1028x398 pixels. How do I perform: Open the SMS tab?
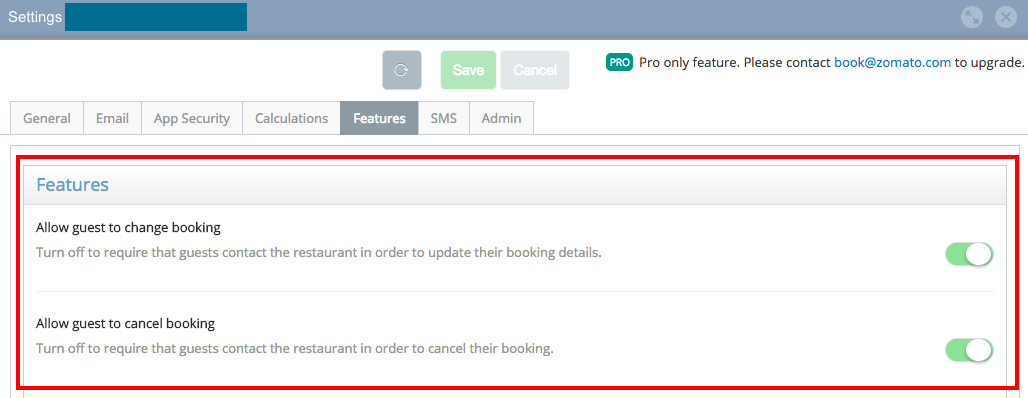click(444, 119)
